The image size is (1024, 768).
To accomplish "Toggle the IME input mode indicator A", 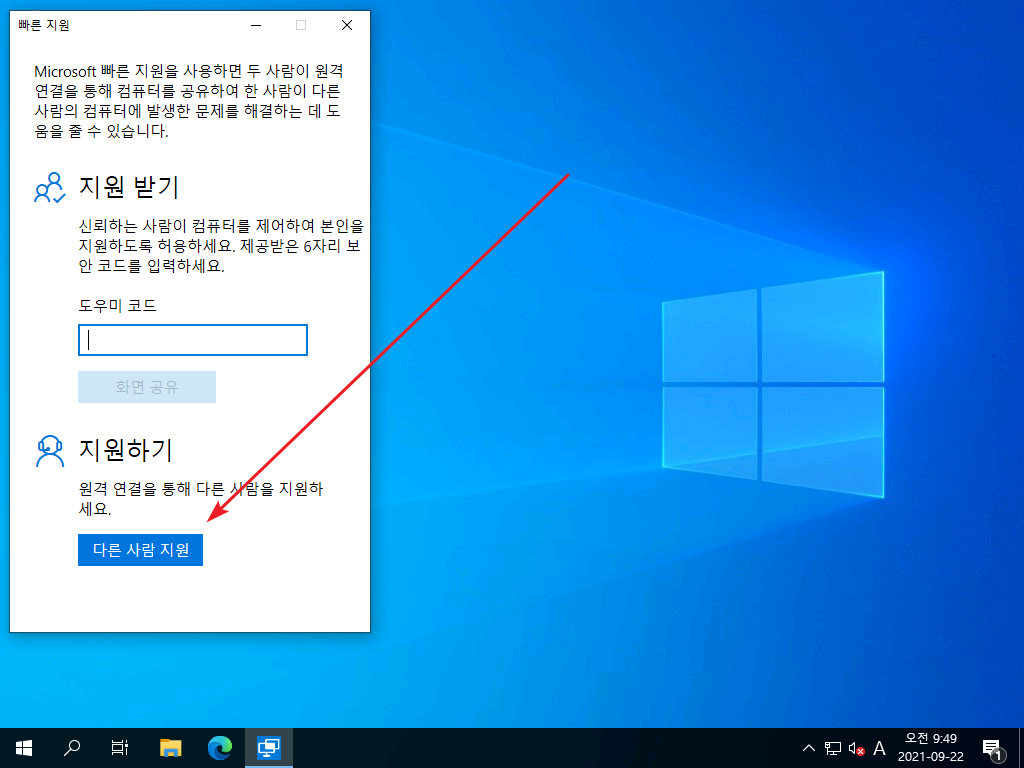I will pyautogui.click(x=879, y=748).
